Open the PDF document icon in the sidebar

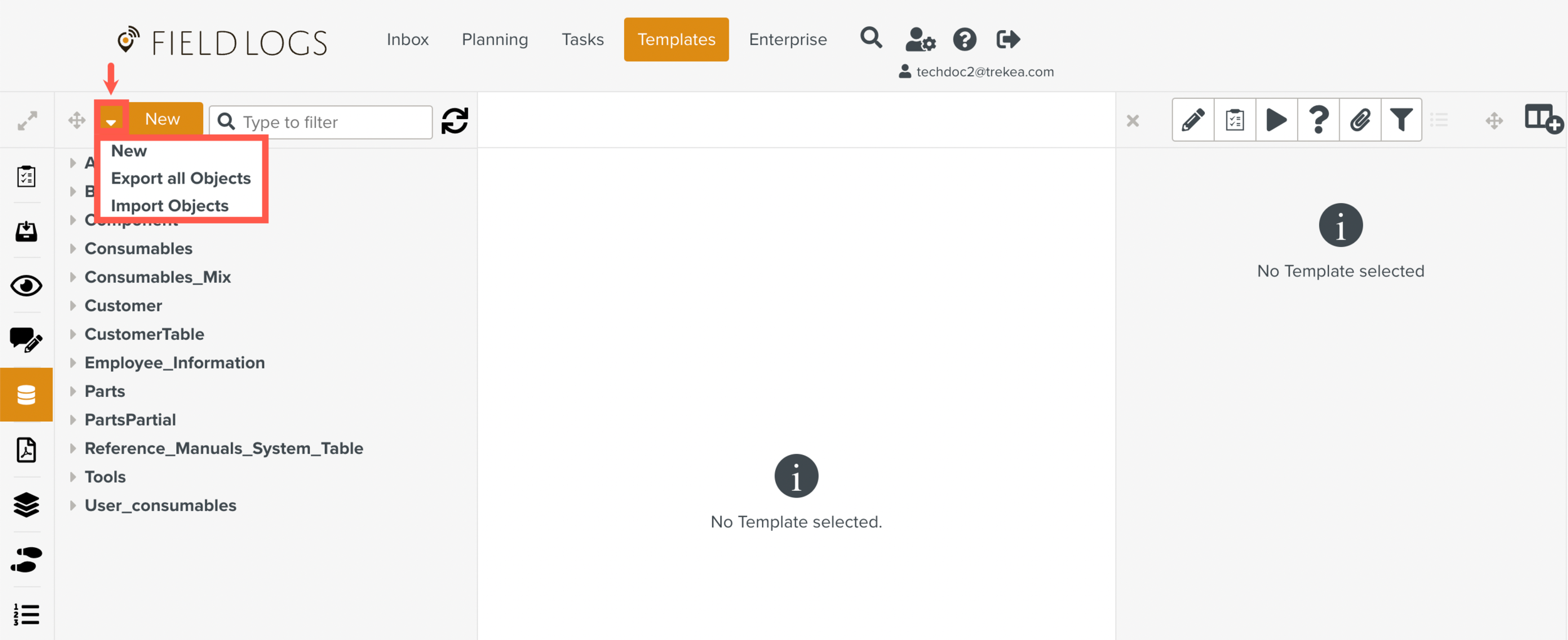(x=26, y=450)
